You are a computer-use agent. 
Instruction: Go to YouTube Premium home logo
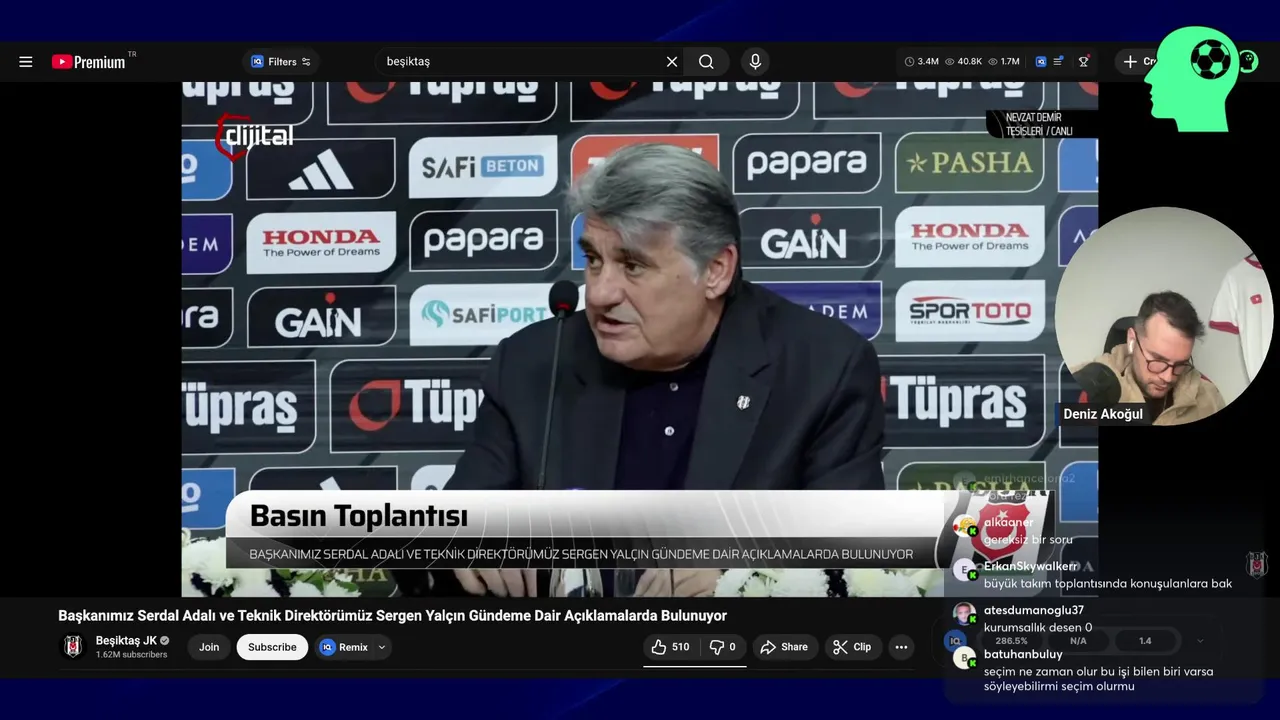click(89, 62)
